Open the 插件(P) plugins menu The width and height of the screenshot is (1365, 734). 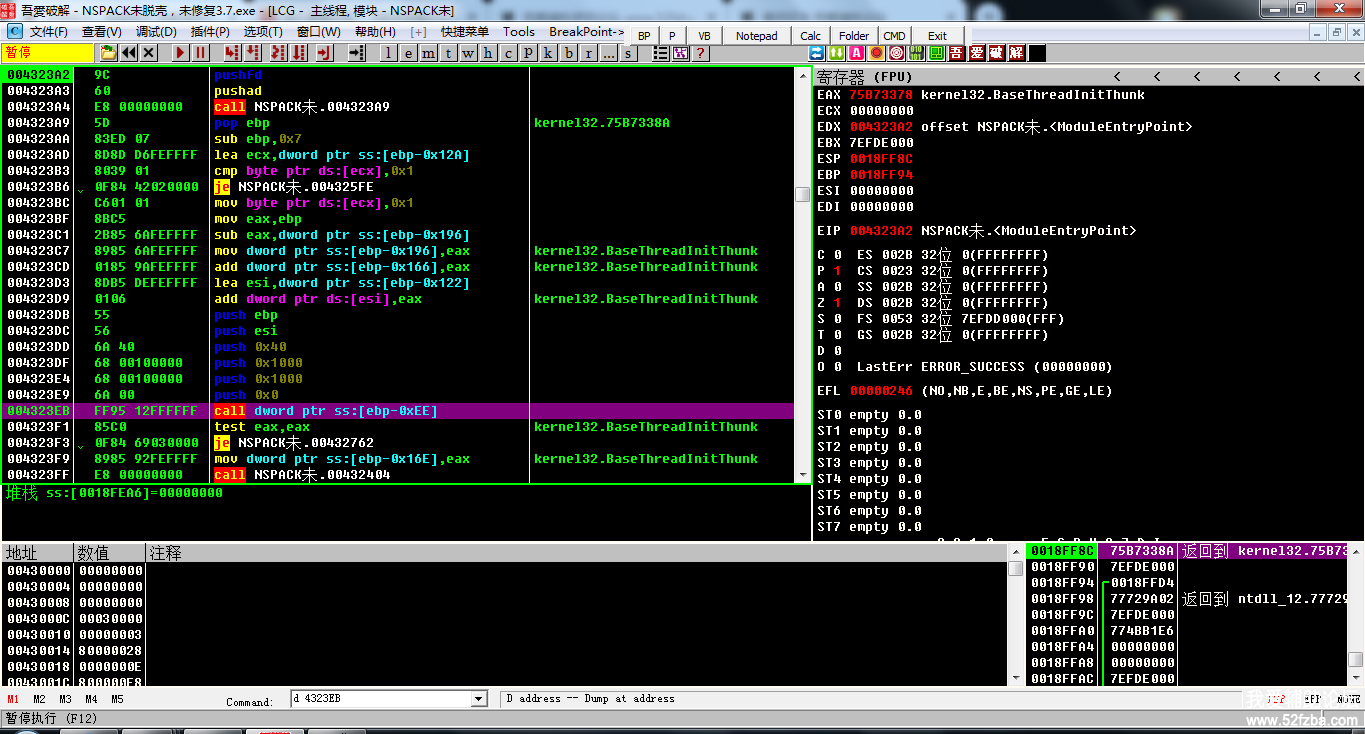[210, 32]
